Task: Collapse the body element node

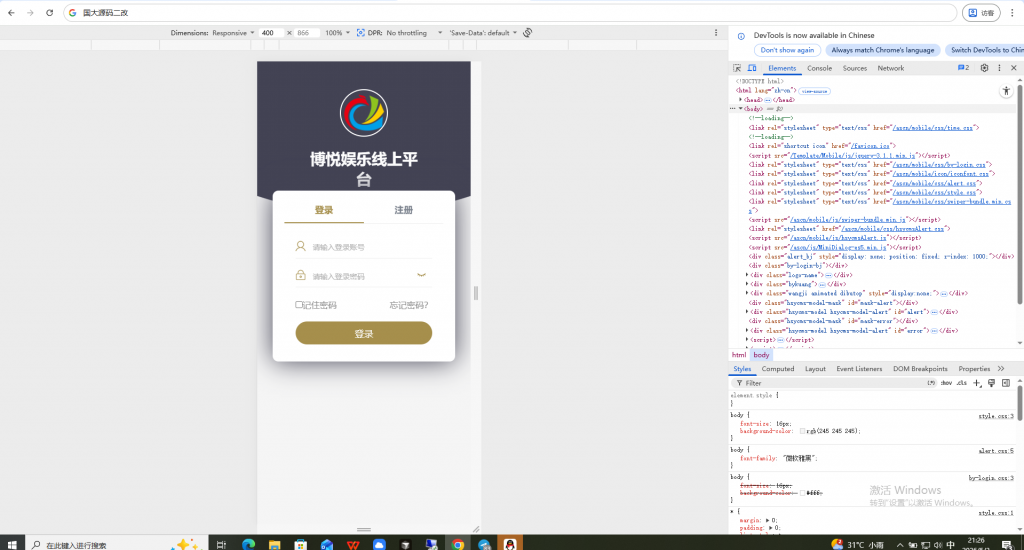Action: 741,109
